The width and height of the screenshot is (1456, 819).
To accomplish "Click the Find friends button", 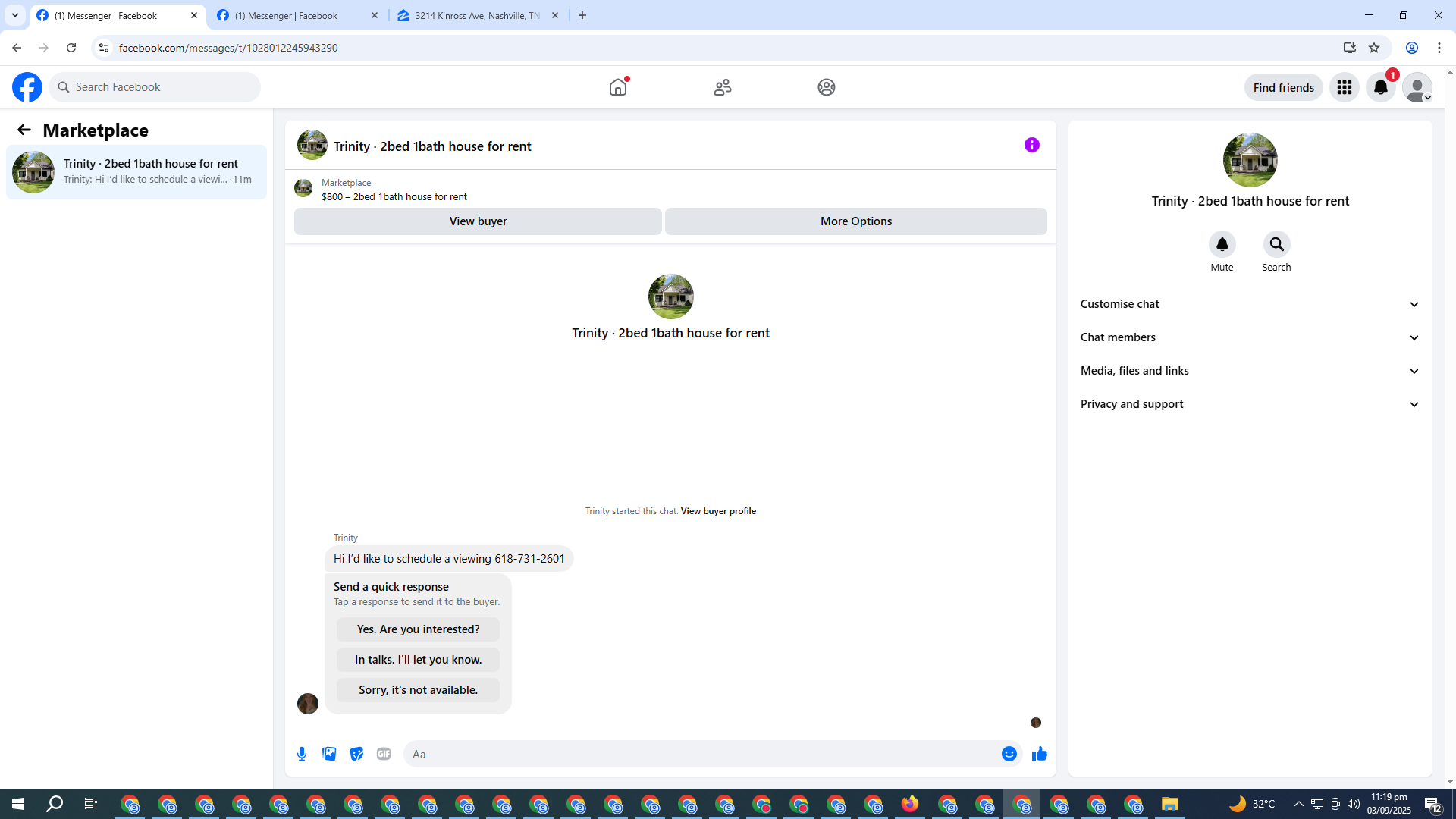I will coord(1284,87).
